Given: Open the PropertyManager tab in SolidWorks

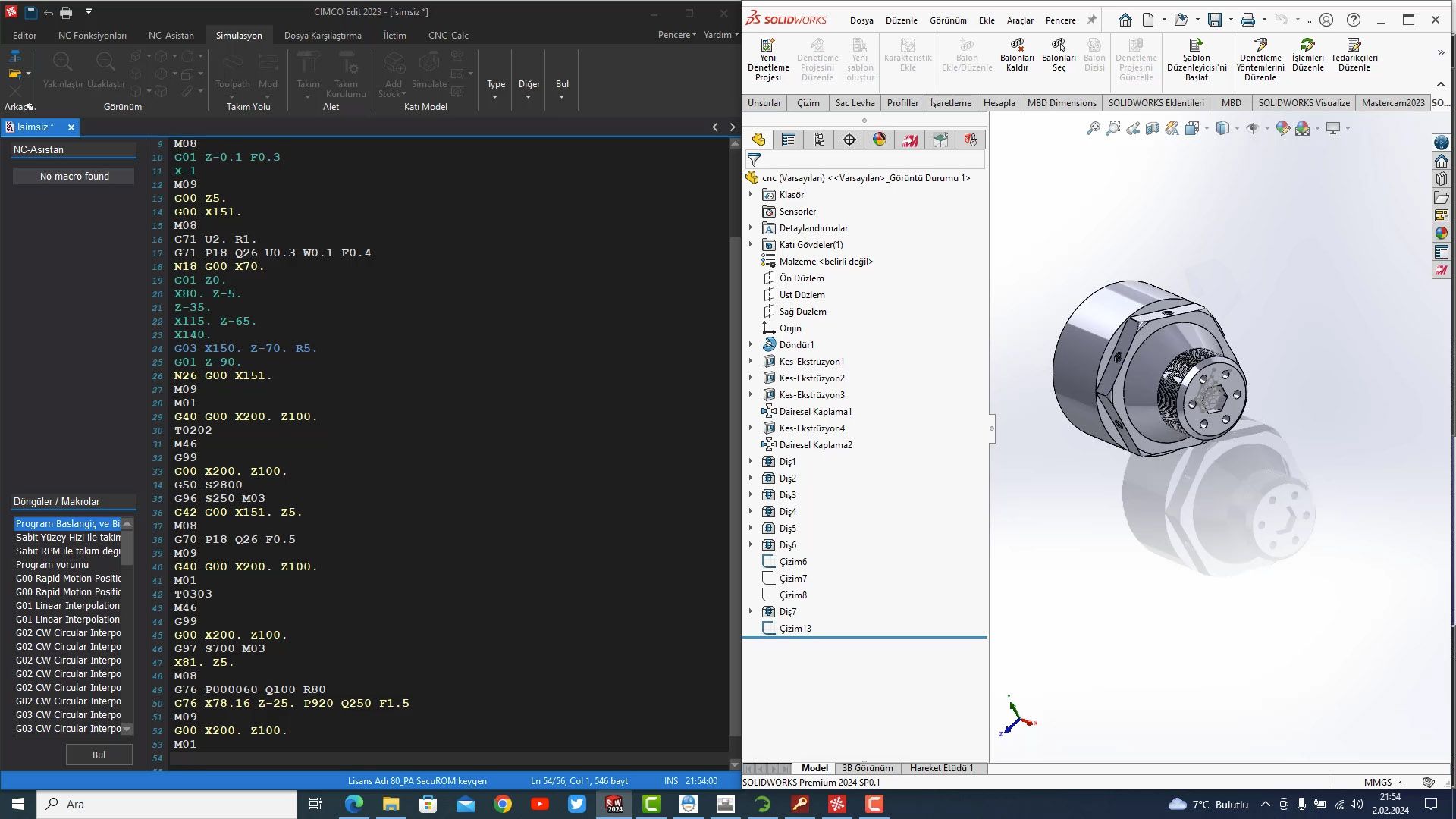Looking at the screenshot, I should point(789,140).
